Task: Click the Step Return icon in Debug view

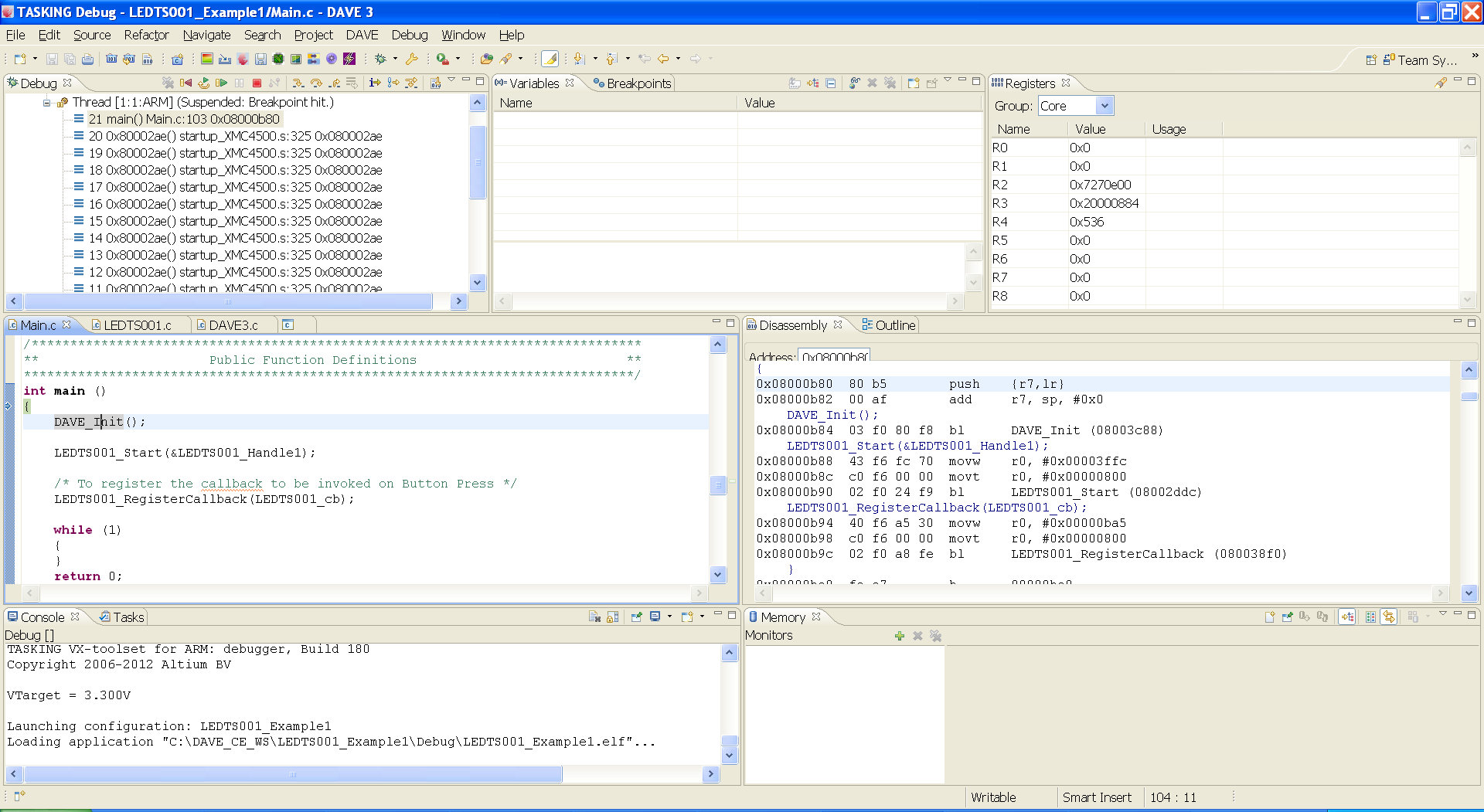Action: point(334,83)
